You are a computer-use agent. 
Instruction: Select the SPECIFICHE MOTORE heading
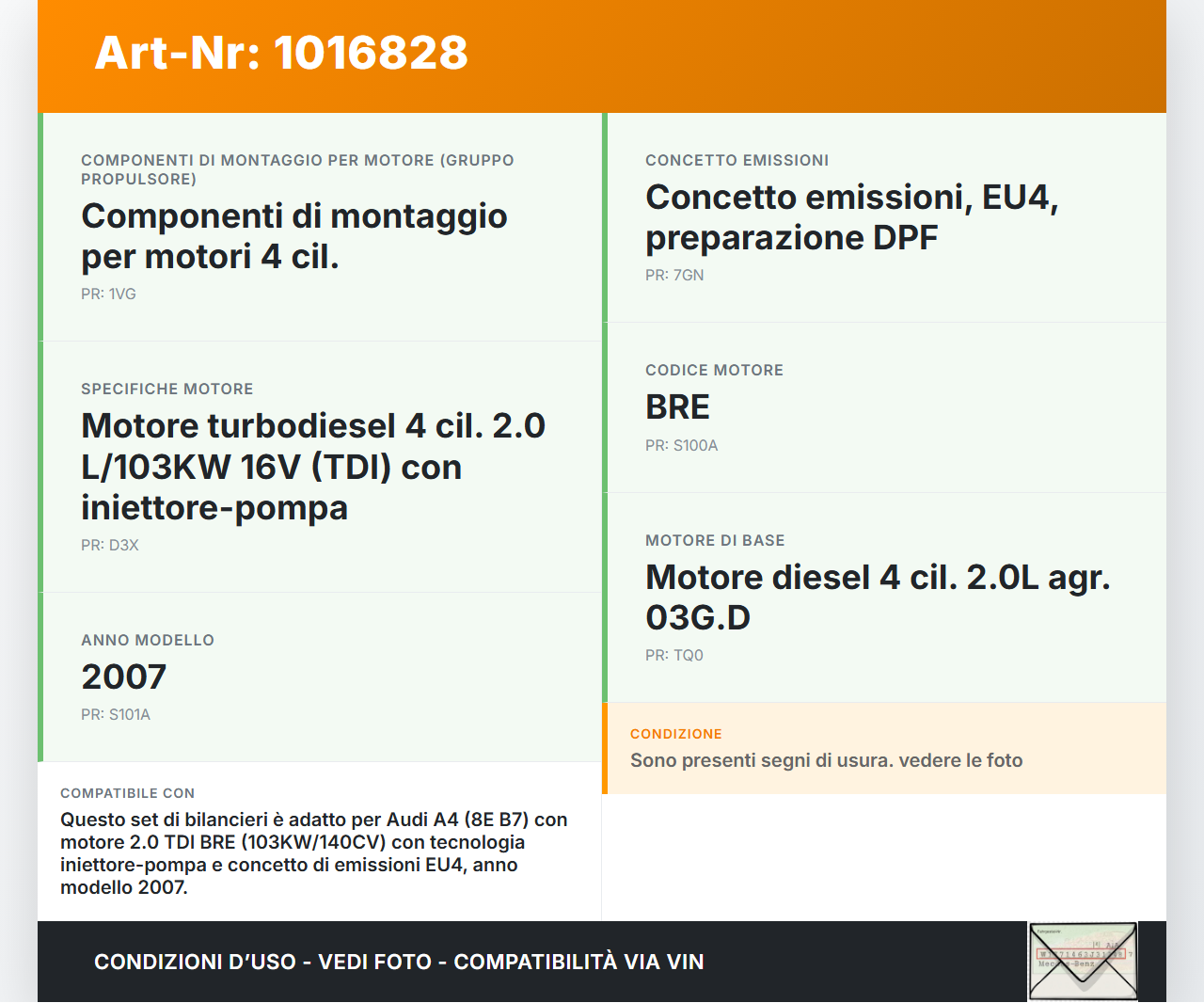point(166,389)
